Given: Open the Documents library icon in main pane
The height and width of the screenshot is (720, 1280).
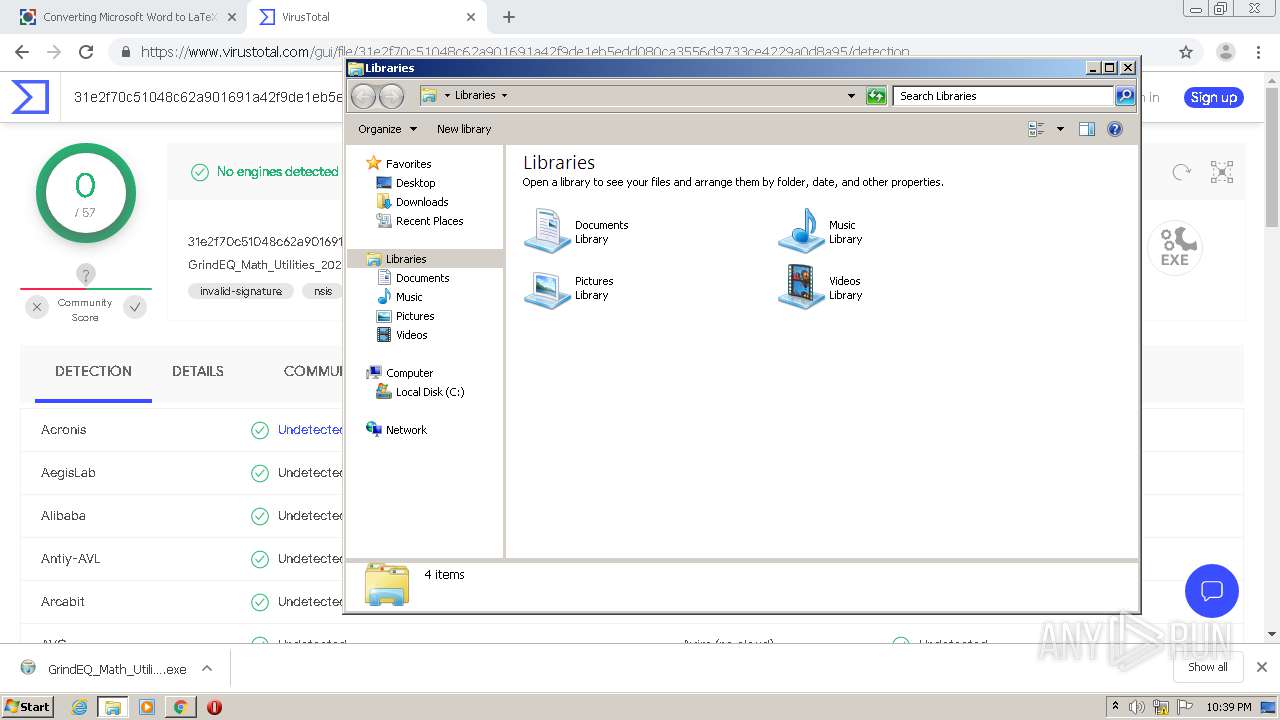Looking at the screenshot, I should click(548, 231).
